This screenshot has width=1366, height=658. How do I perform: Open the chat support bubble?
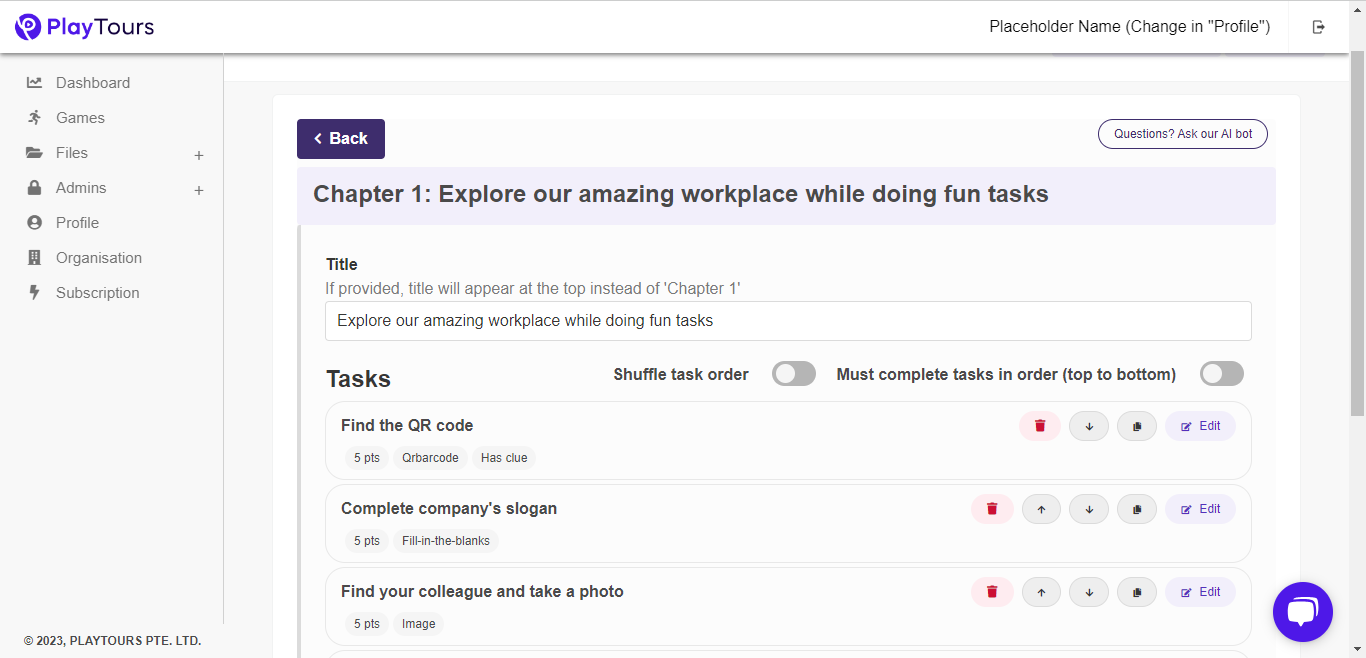pyautogui.click(x=1303, y=612)
